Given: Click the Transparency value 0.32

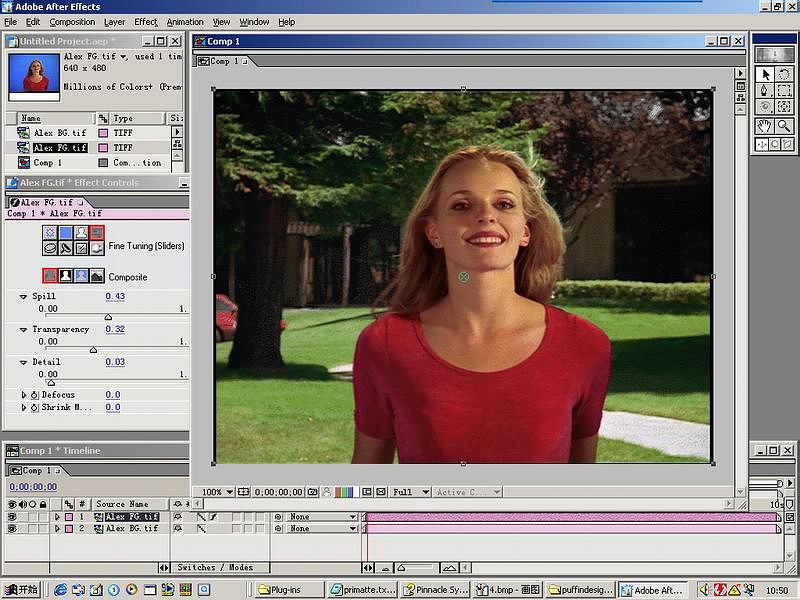Looking at the screenshot, I should pyautogui.click(x=115, y=330).
